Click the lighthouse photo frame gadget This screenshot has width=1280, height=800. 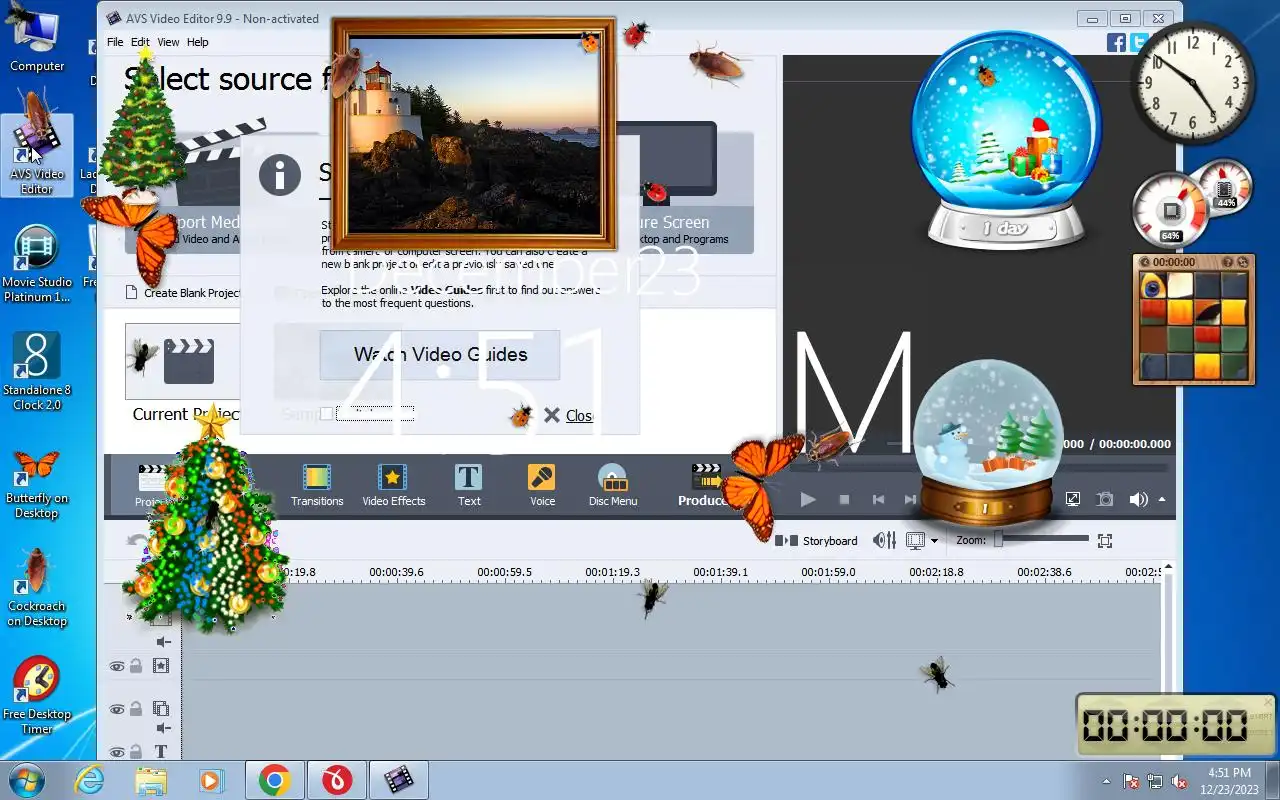pos(474,134)
